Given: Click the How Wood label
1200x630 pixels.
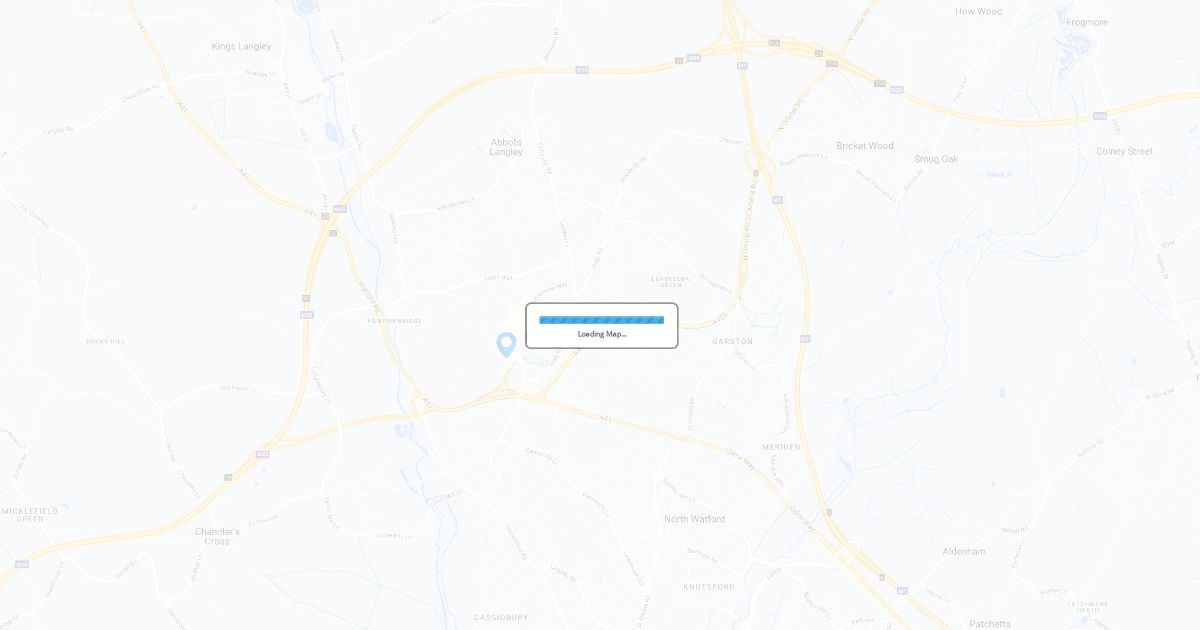Looking at the screenshot, I should pyautogui.click(x=979, y=12).
